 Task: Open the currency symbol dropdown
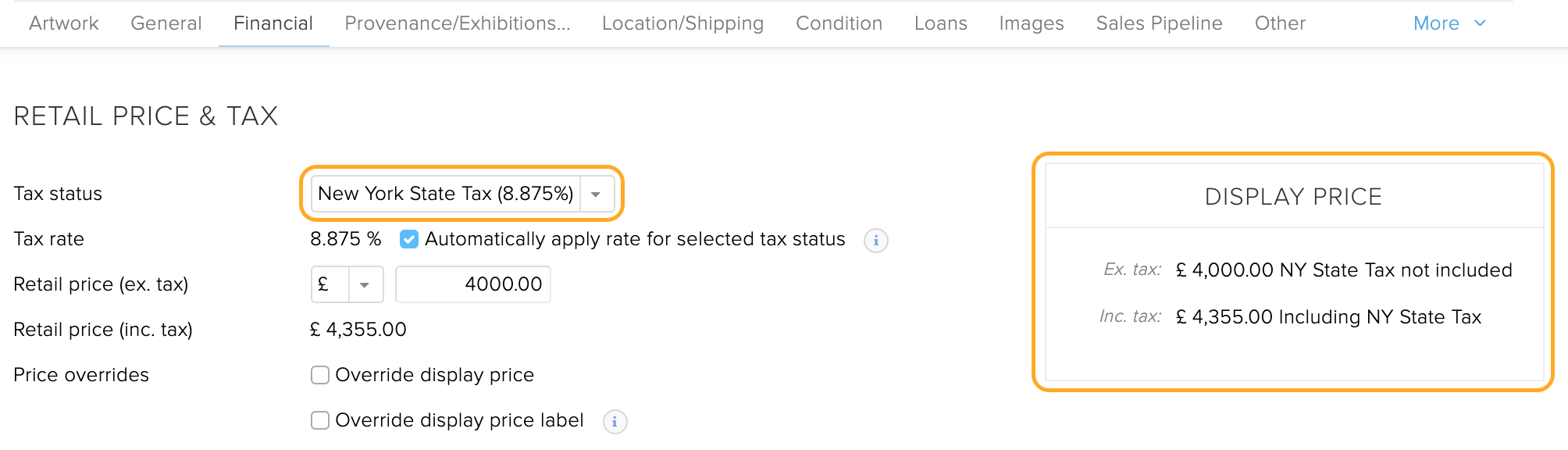click(364, 284)
